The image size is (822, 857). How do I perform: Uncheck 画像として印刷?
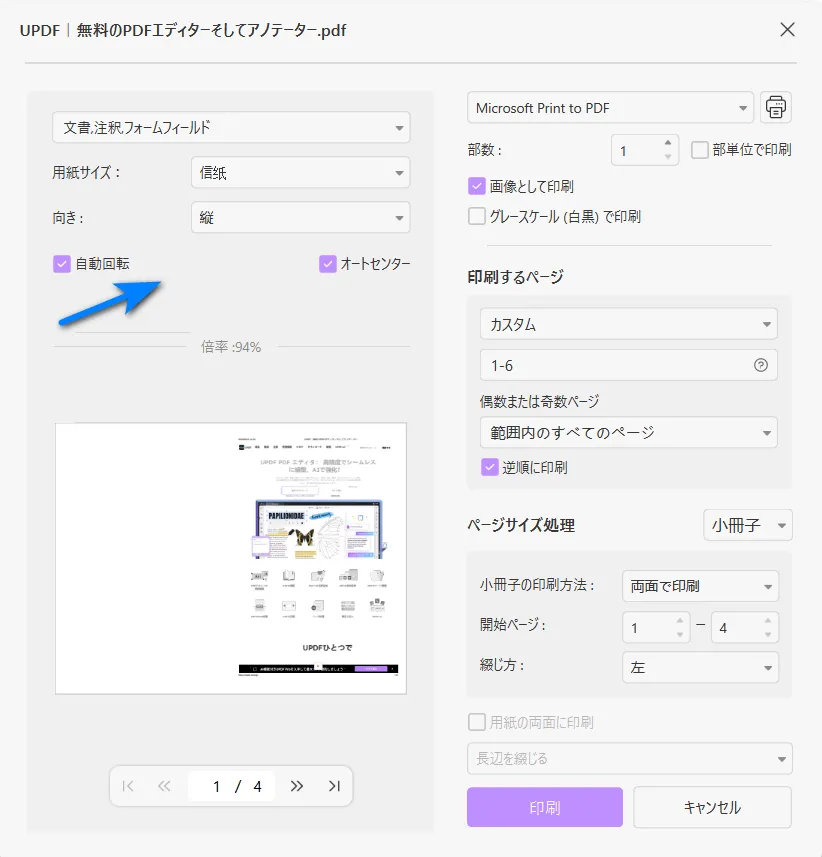[477, 186]
